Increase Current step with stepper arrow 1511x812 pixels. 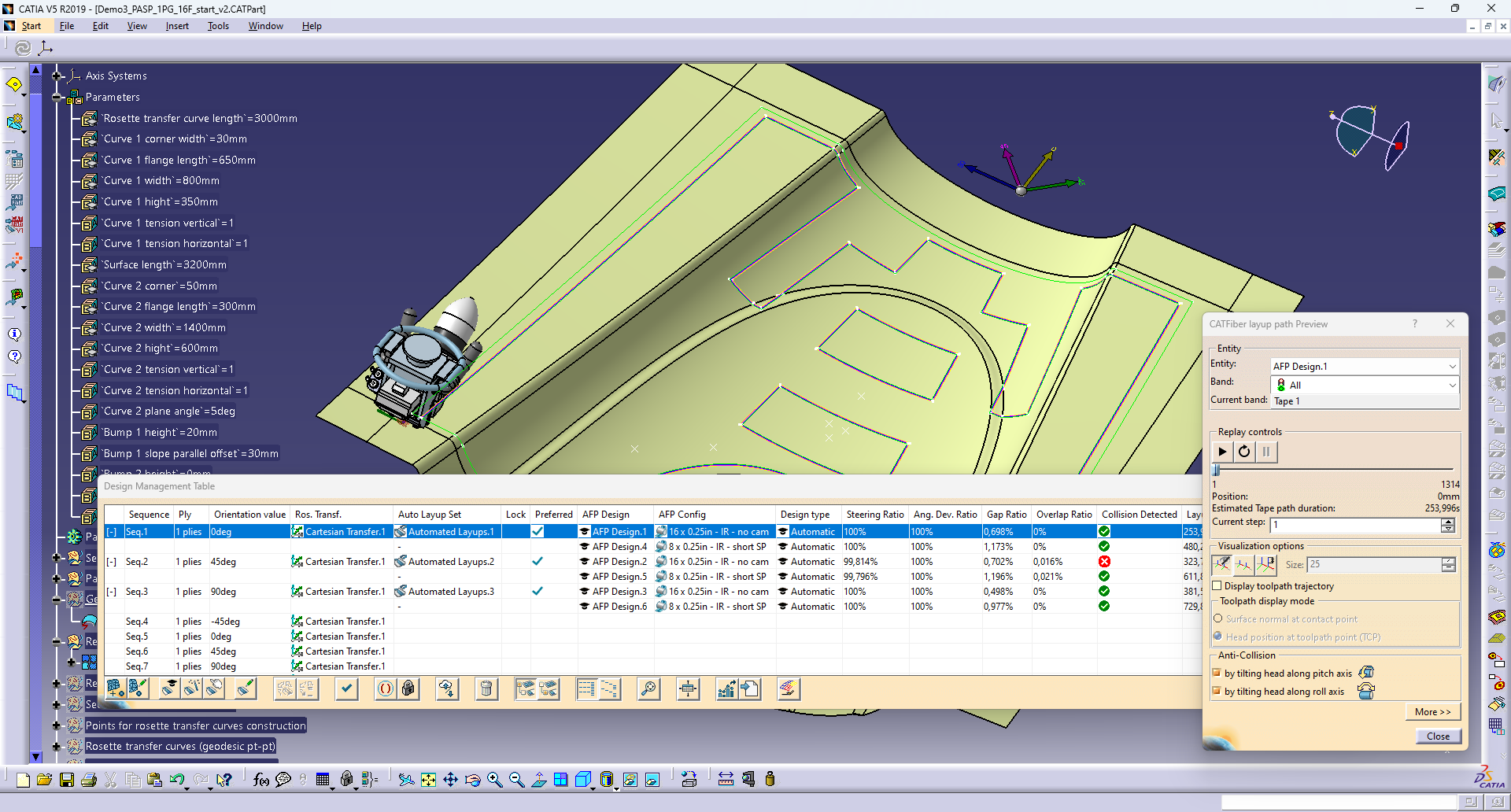point(1448,522)
